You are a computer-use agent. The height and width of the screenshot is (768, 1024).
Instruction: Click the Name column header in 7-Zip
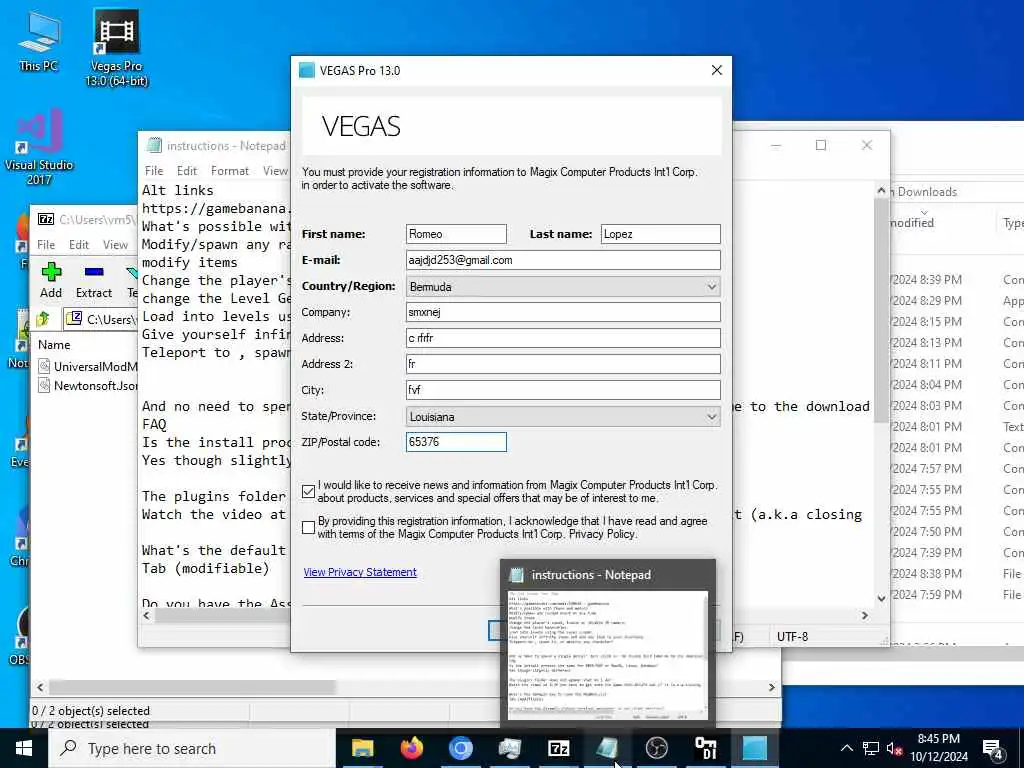pyautogui.click(x=54, y=345)
